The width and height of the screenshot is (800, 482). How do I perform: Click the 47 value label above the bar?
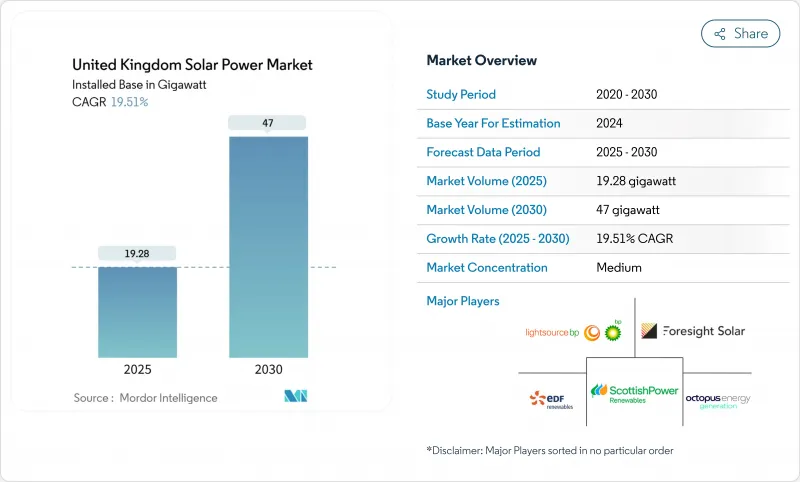tap(268, 123)
